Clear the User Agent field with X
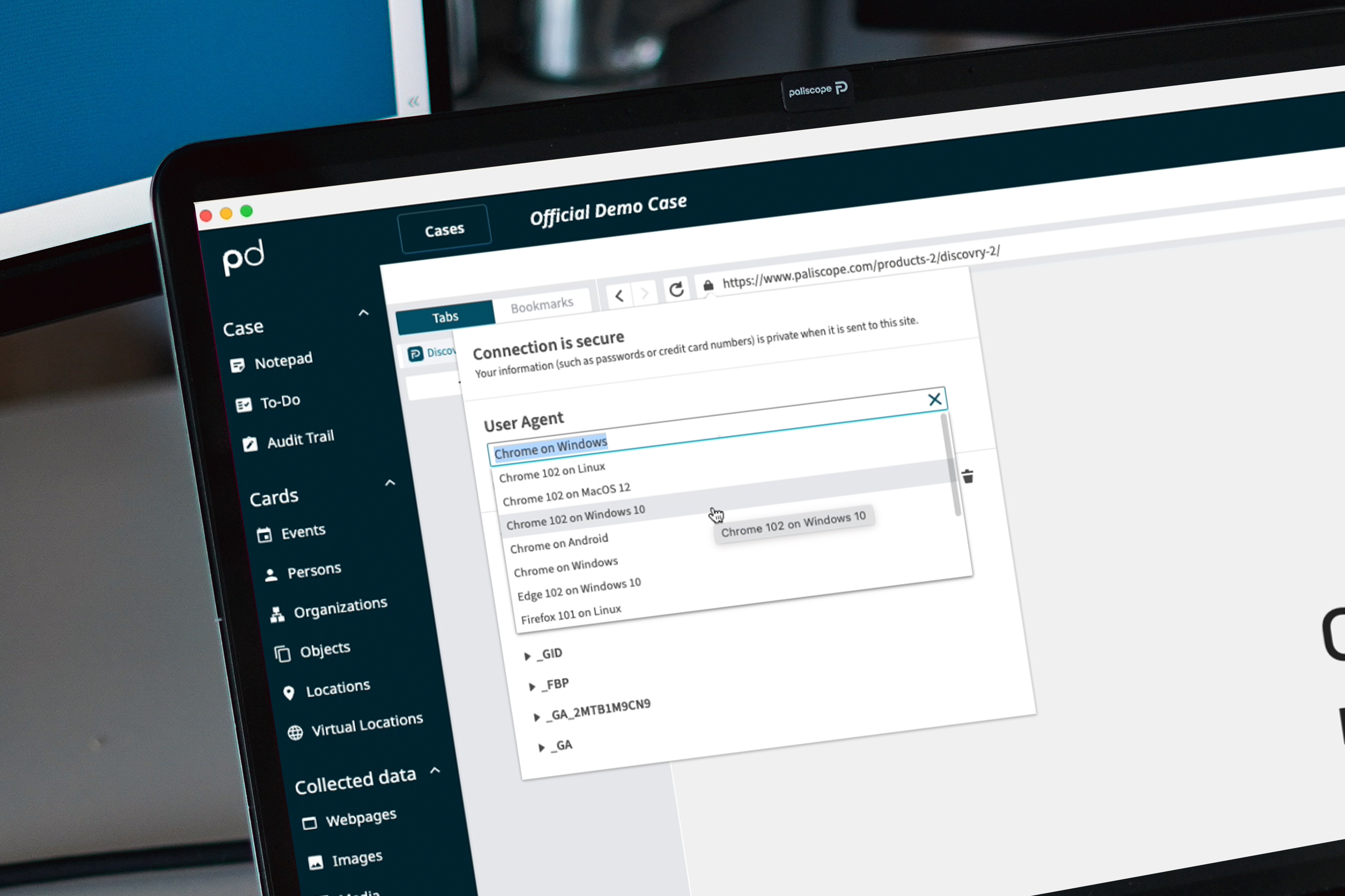1345x896 pixels. point(934,399)
